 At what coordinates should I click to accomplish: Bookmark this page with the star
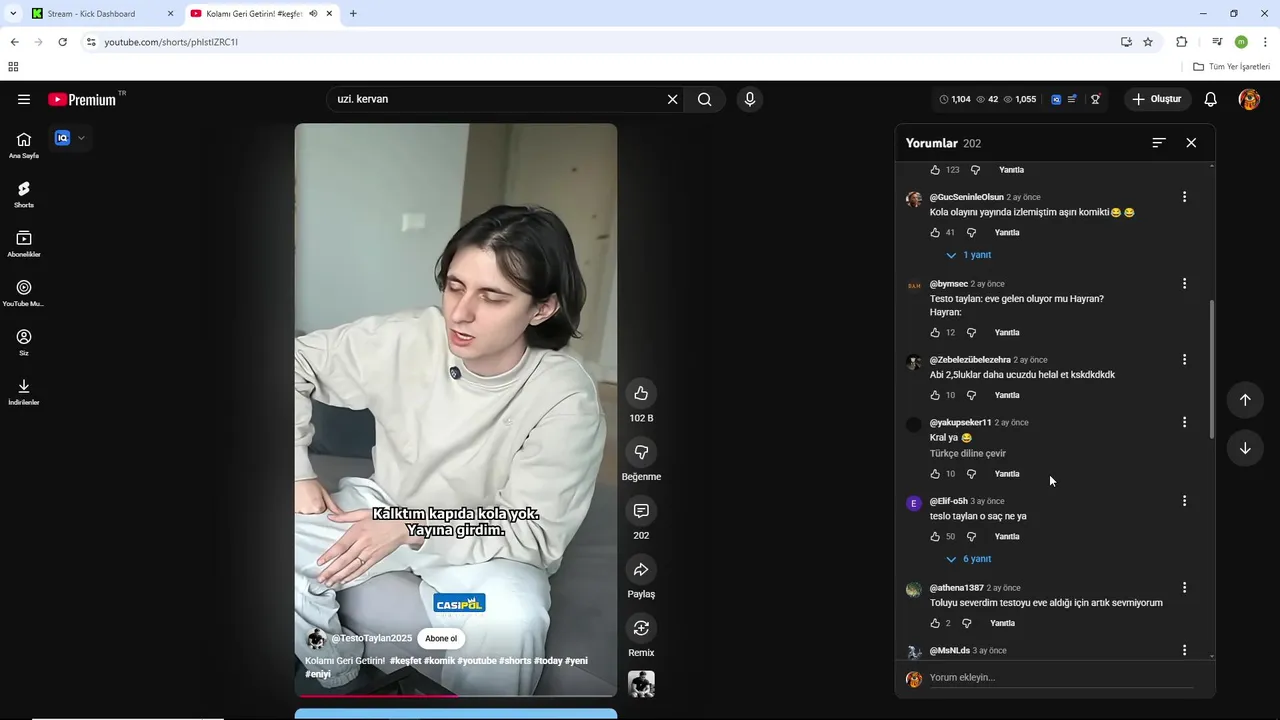click(1148, 42)
